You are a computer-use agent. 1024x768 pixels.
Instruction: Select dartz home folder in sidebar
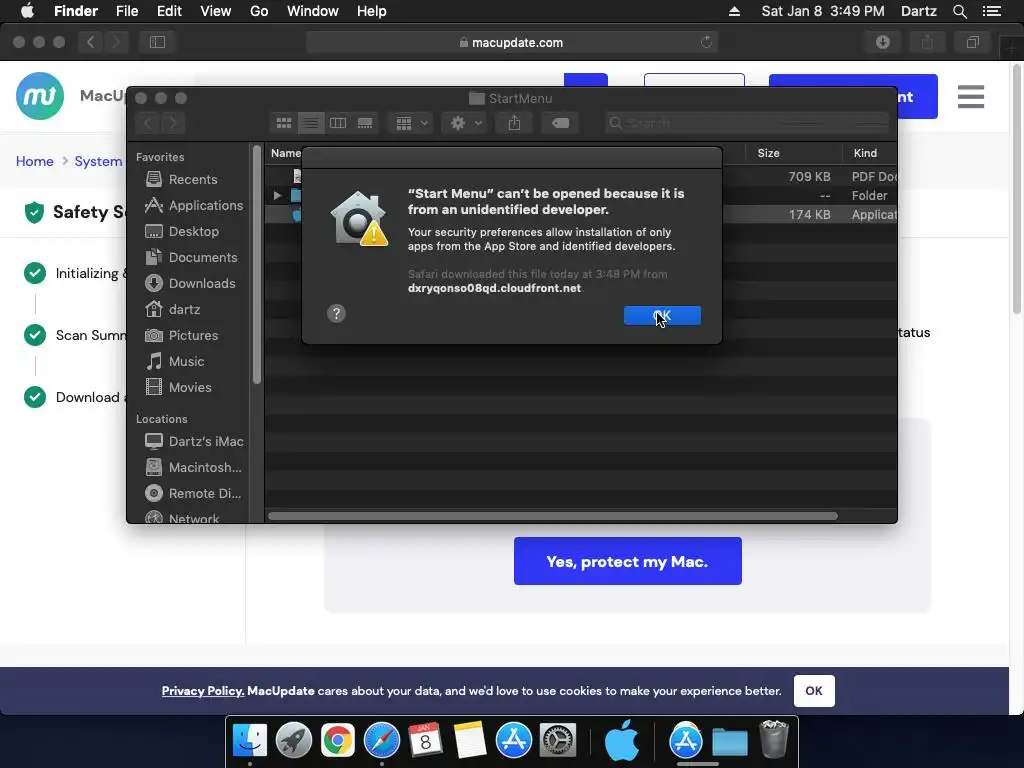(x=172, y=310)
